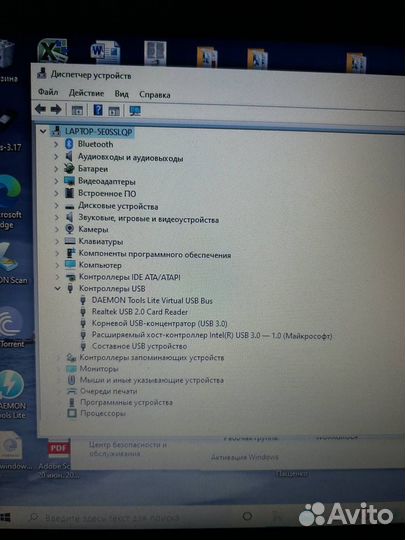Expand the Bluetooth category

coord(56,144)
